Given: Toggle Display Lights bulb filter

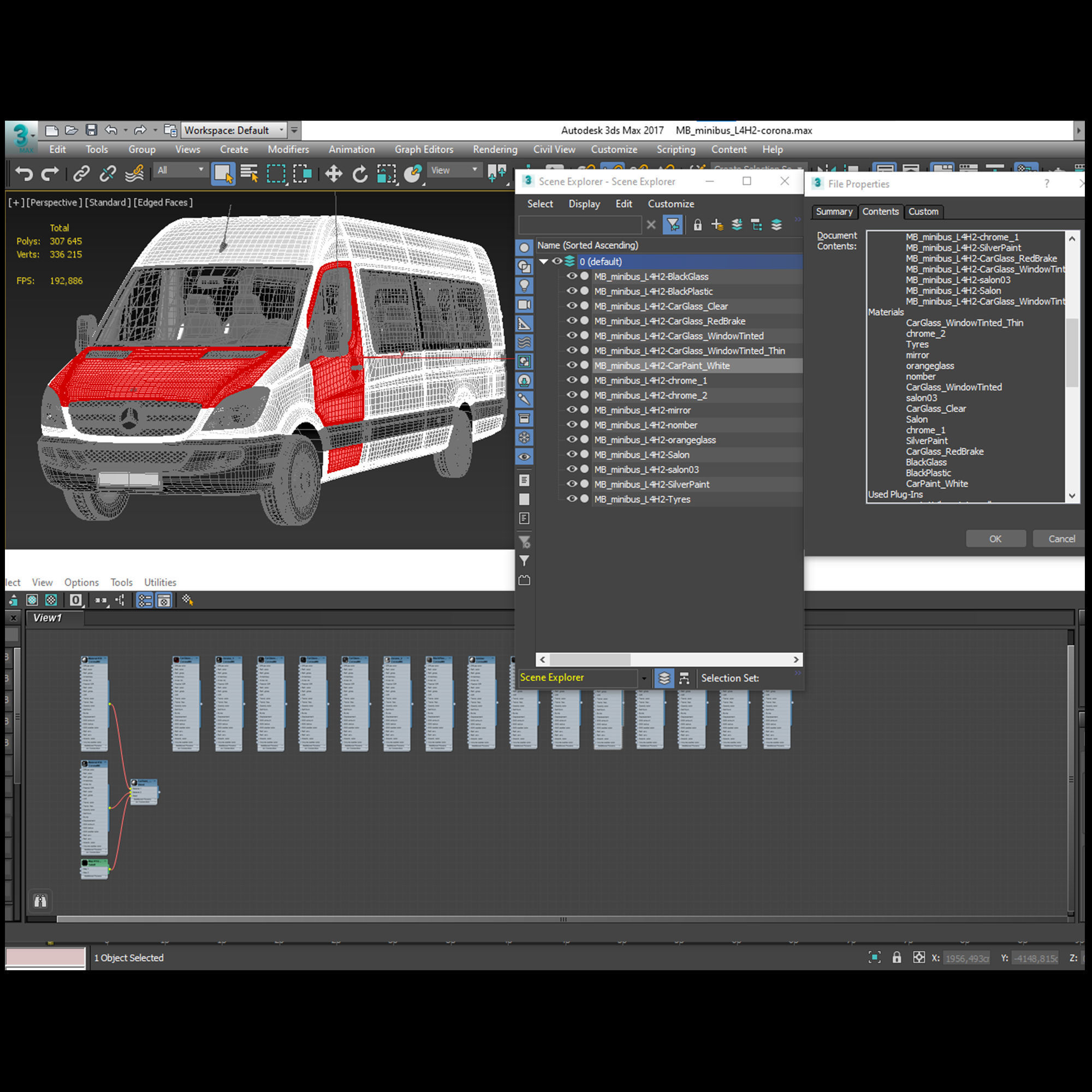Looking at the screenshot, I should click(x=525, y=286).
